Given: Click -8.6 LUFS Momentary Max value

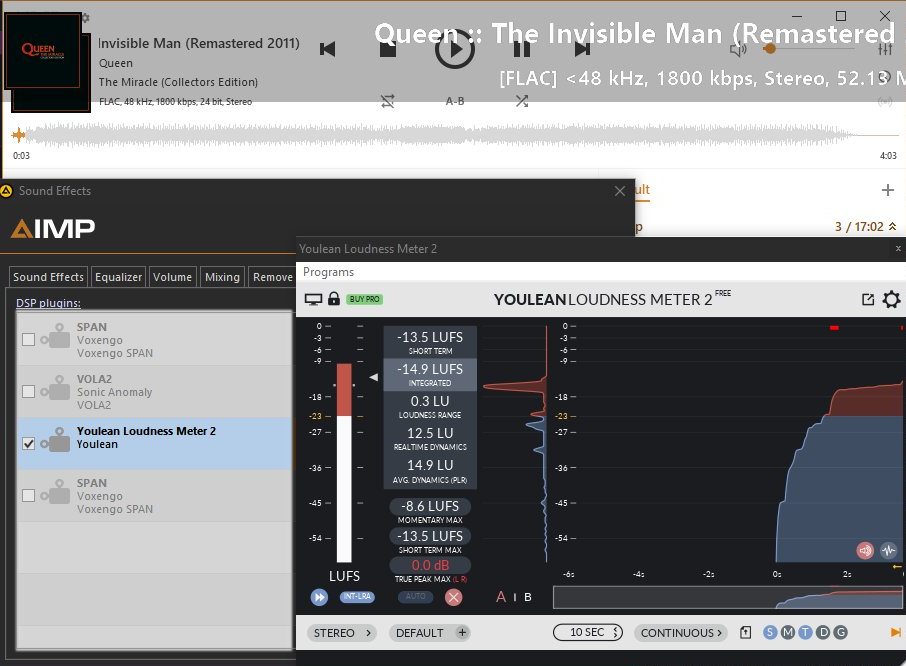Looking at the screenshot, I should click(430, 506).
